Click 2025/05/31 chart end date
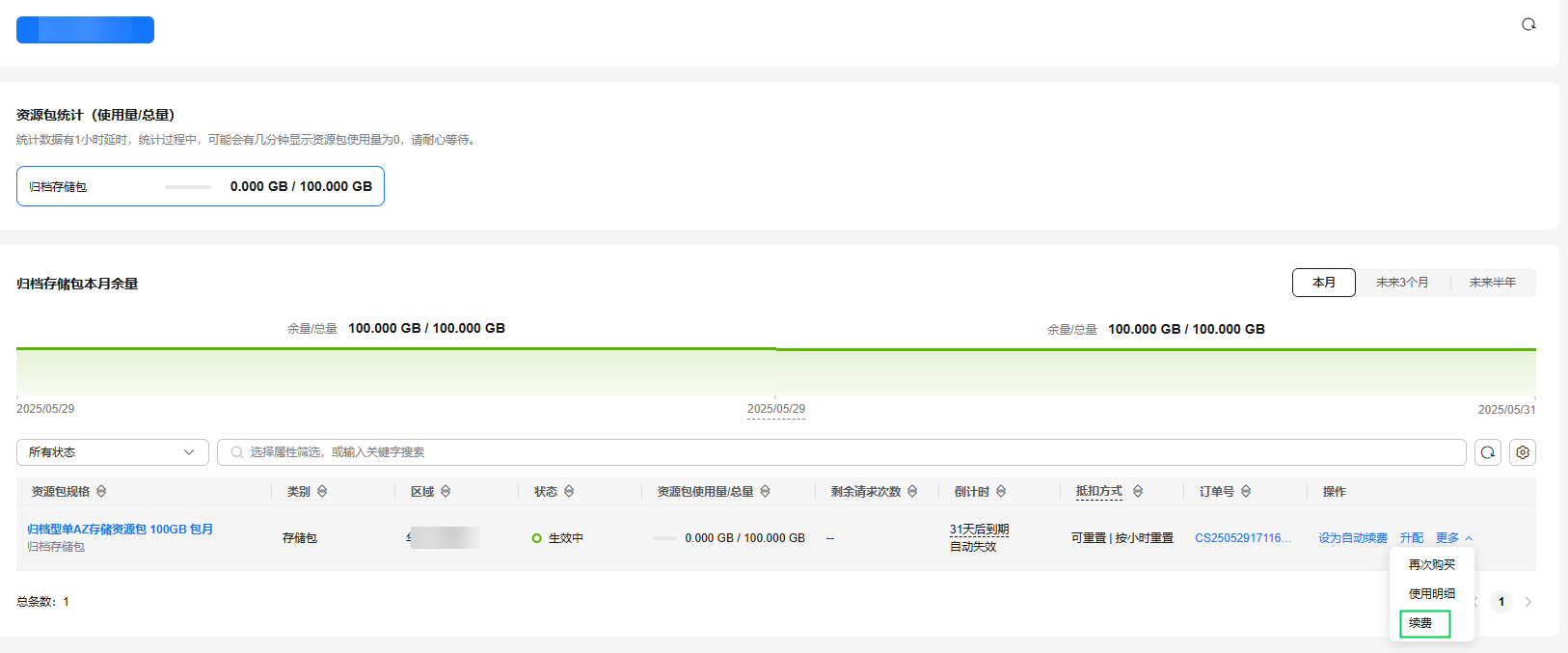This screenshot has width=1568, height=653. tap(1506, 410)
